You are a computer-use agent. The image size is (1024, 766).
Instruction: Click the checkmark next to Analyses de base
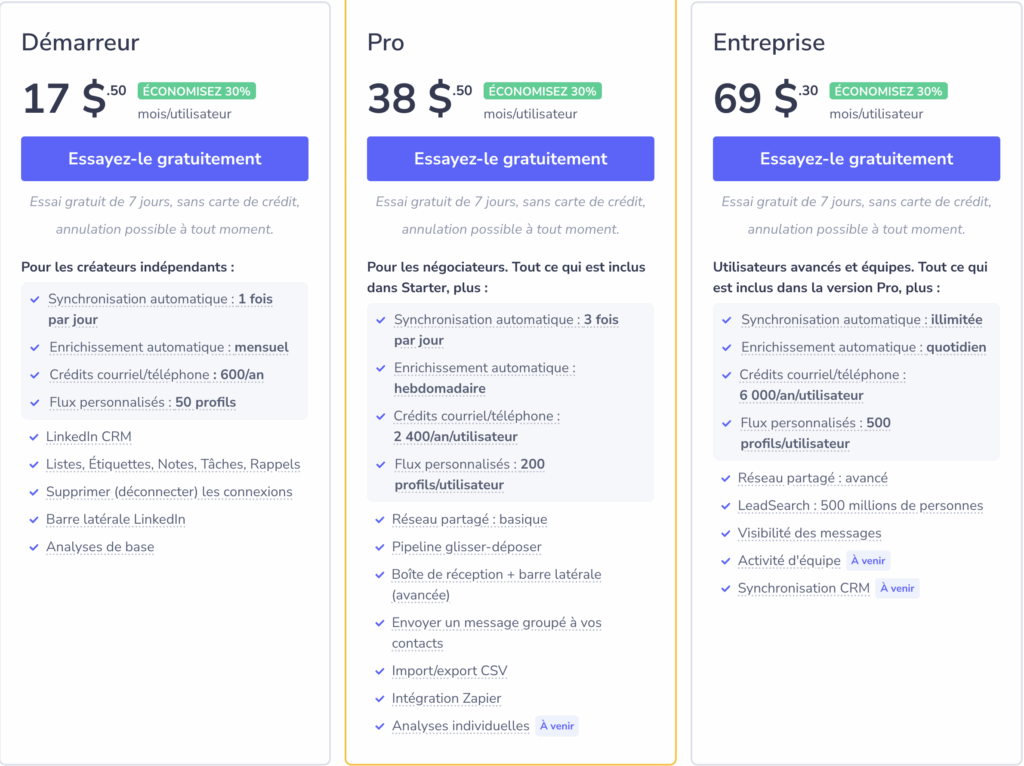click(x=34, y=547)
